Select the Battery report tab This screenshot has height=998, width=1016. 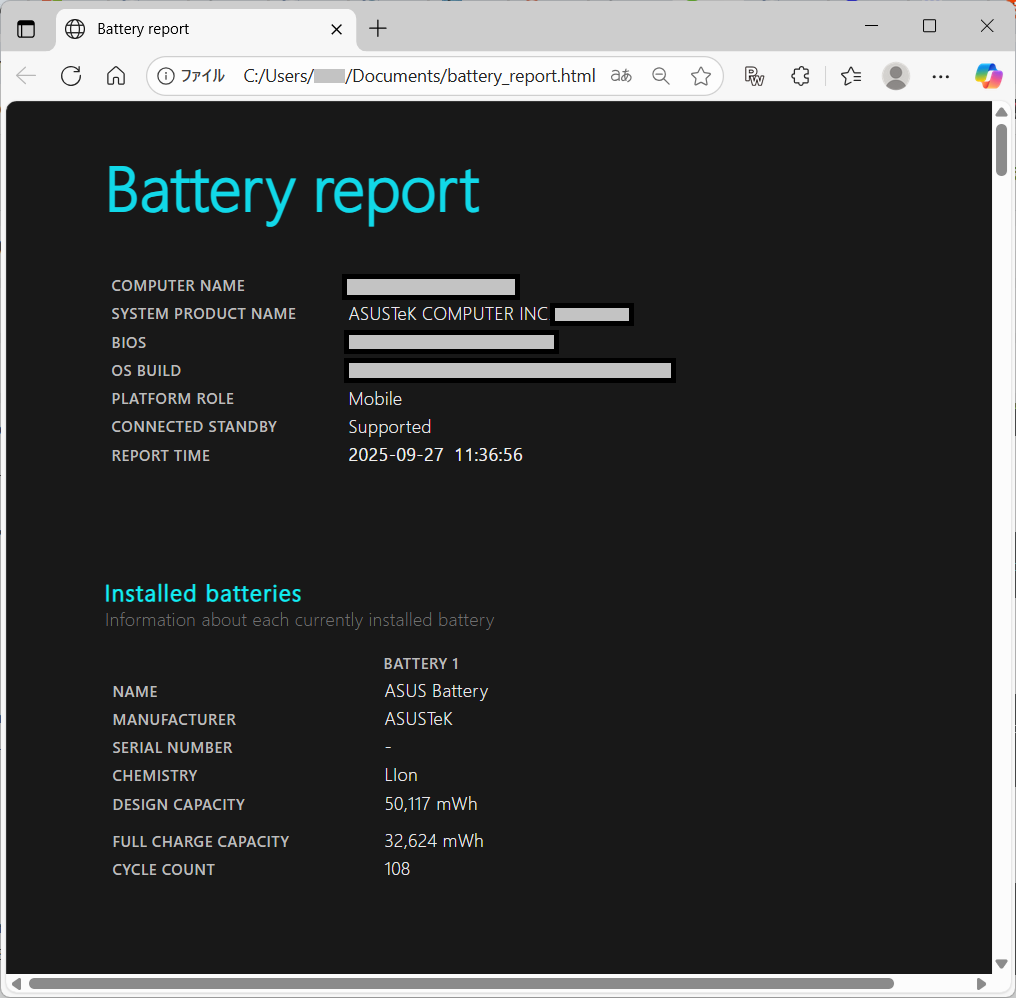(205, 29)
